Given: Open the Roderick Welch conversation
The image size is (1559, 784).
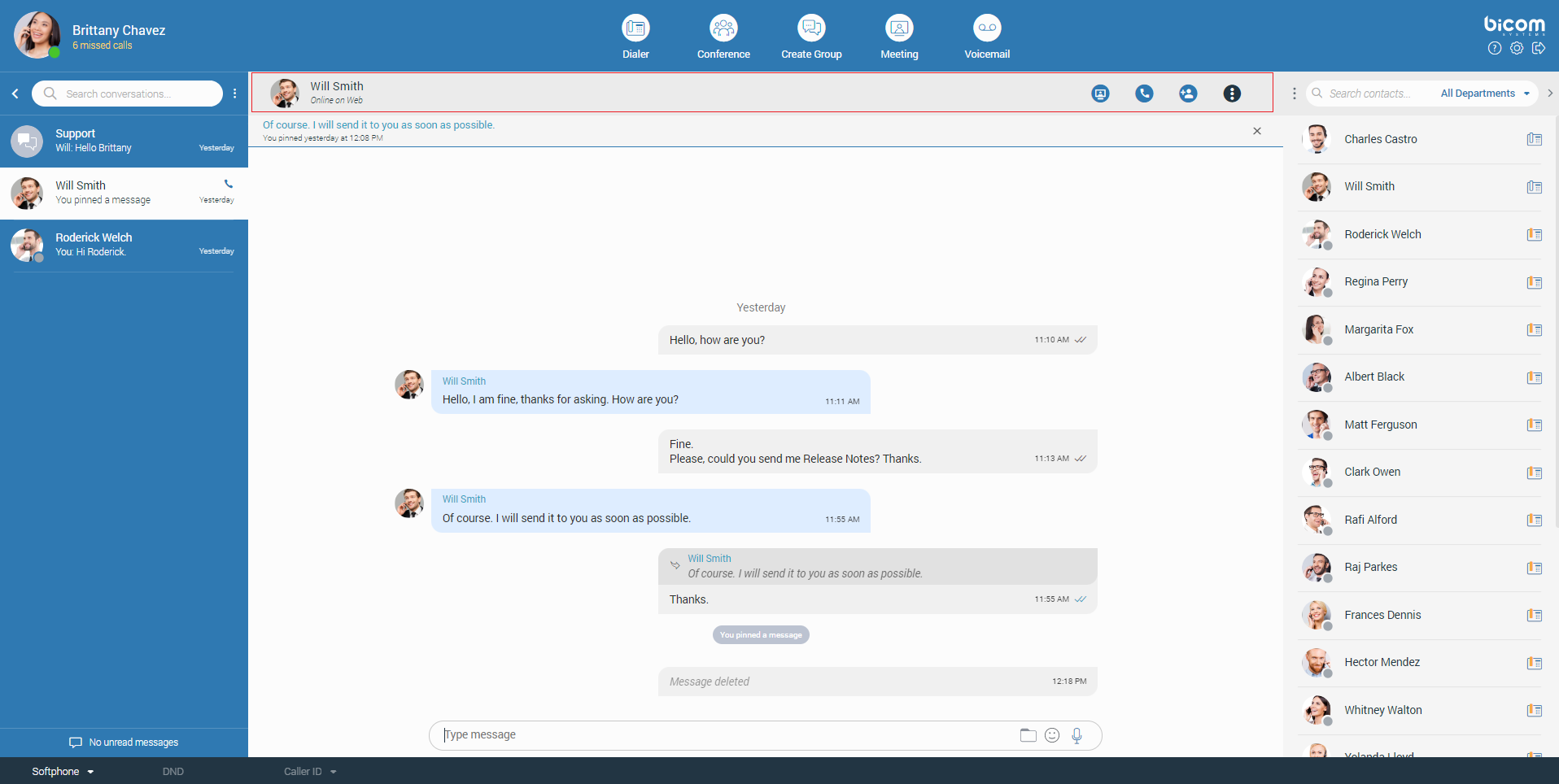Looking at the screenshot, I should pyautogui.click(x=124, y=245).
